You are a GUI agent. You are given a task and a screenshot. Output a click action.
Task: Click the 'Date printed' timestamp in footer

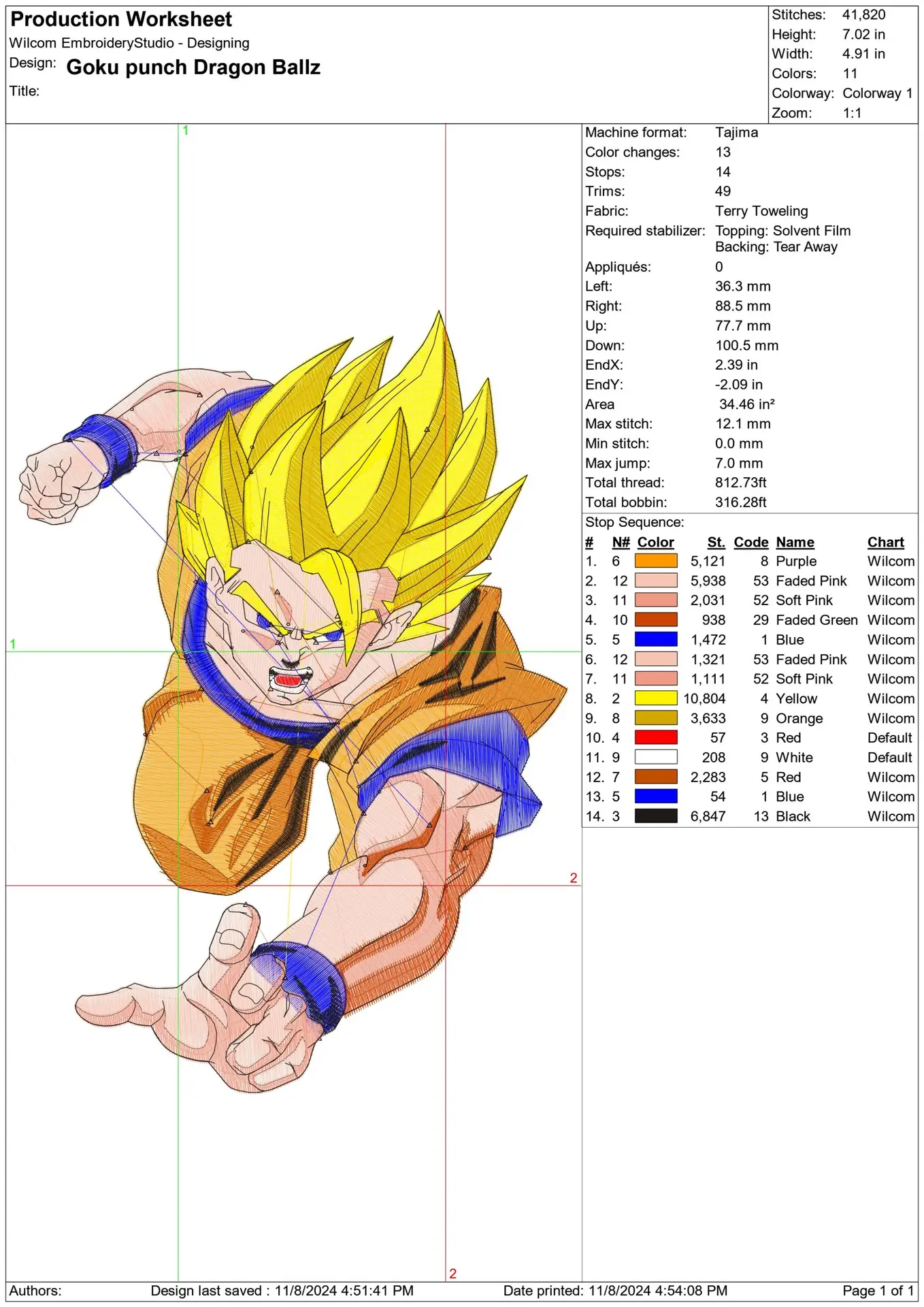[615, 1291]
